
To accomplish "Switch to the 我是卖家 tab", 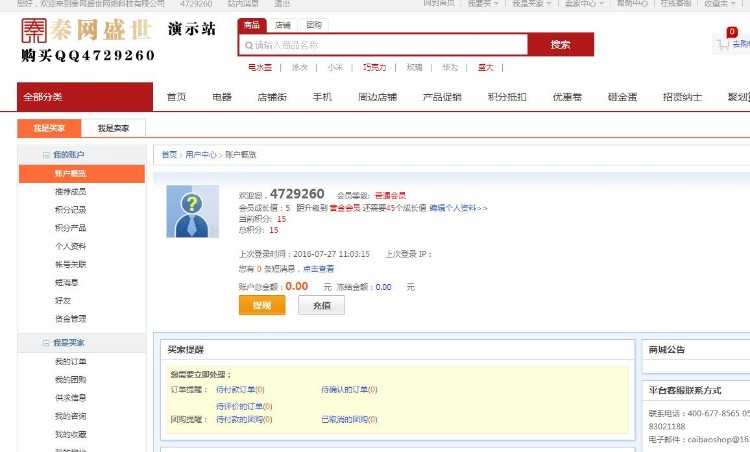I will 113,128.
